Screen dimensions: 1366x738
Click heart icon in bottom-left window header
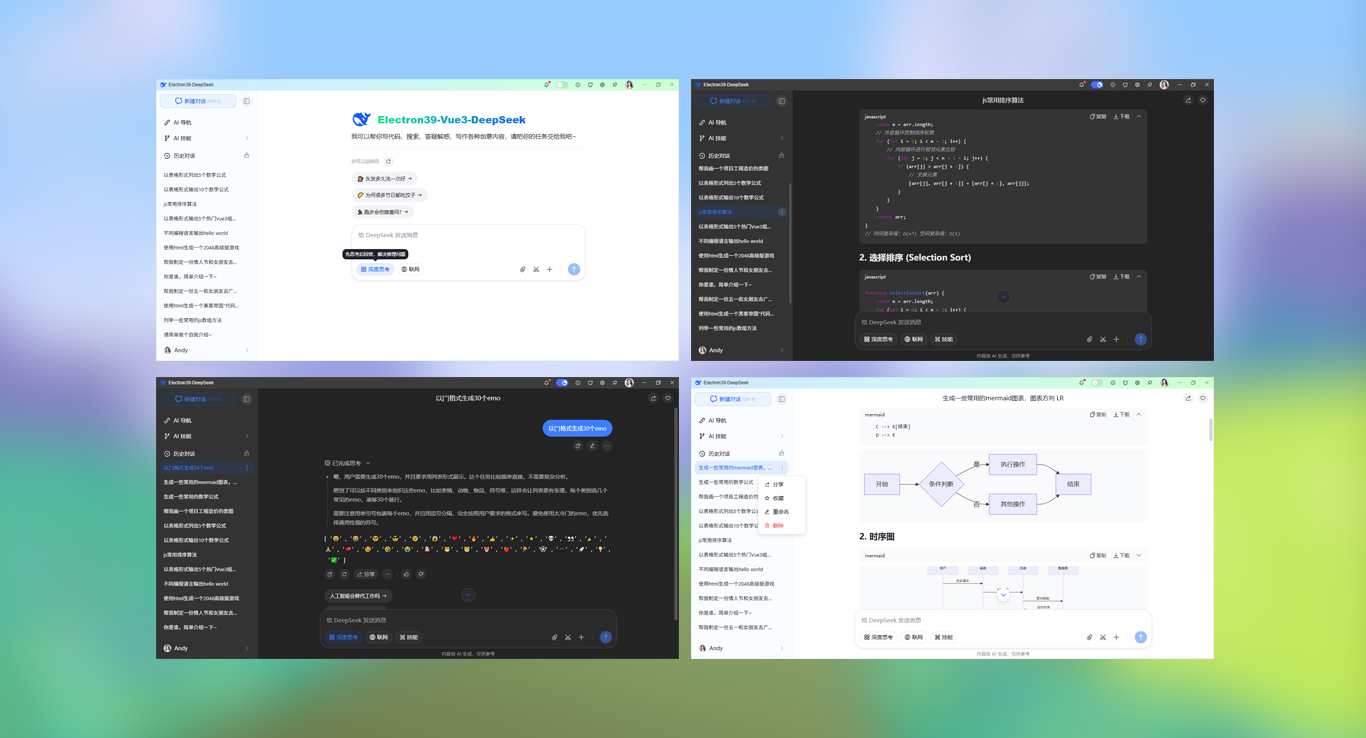tap(668, 398)
